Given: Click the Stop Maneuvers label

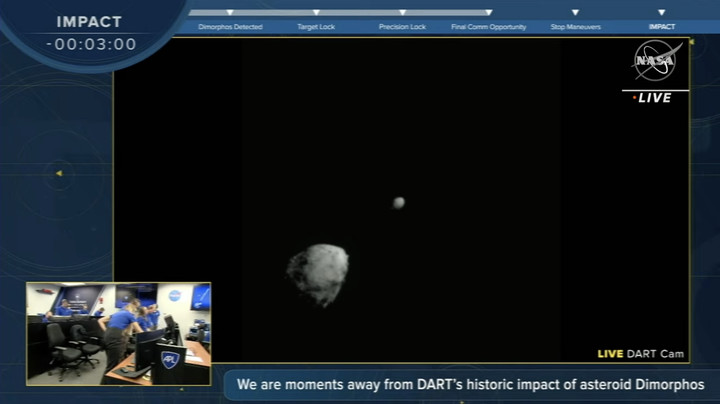Looking at the screenshot, I should tap(575, 27).
